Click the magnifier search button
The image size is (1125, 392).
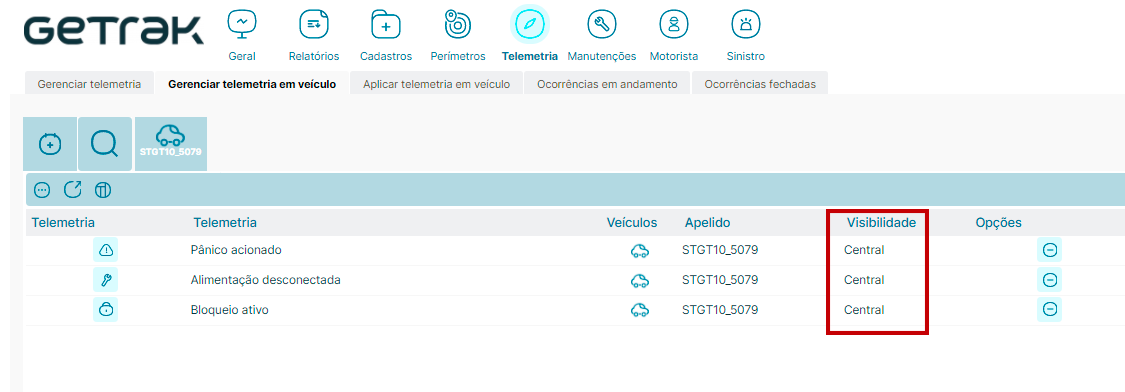[x=105, y=144]
